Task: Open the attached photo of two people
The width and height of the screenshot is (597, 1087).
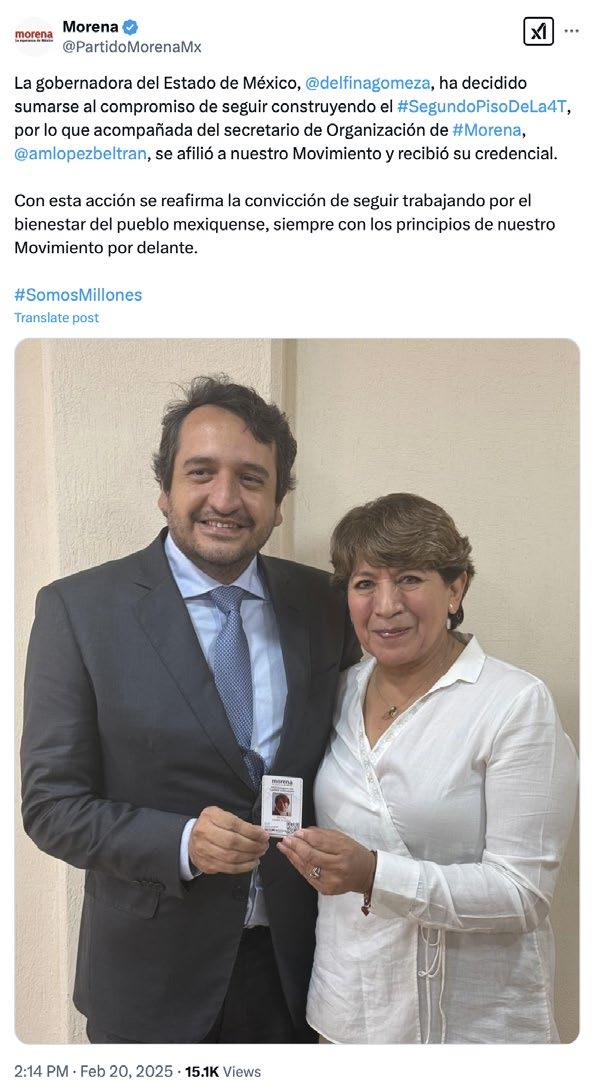Action: (x=297, y=690)
